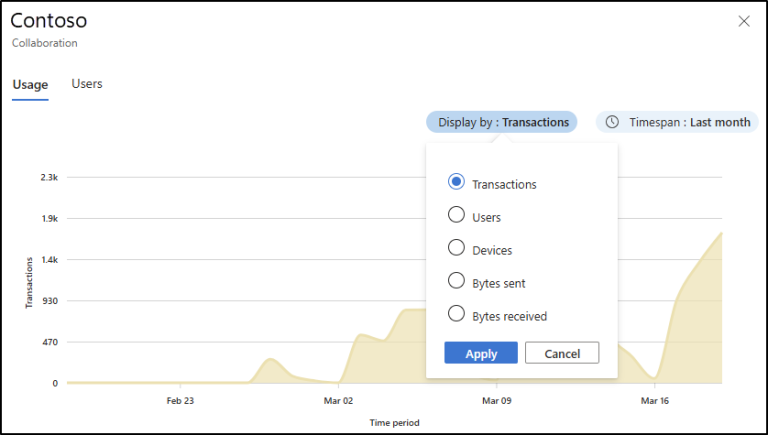Image resolution: width=768 pixels, height=435 pixels.
Task: Switch to the Users tab
Action: 87,84
